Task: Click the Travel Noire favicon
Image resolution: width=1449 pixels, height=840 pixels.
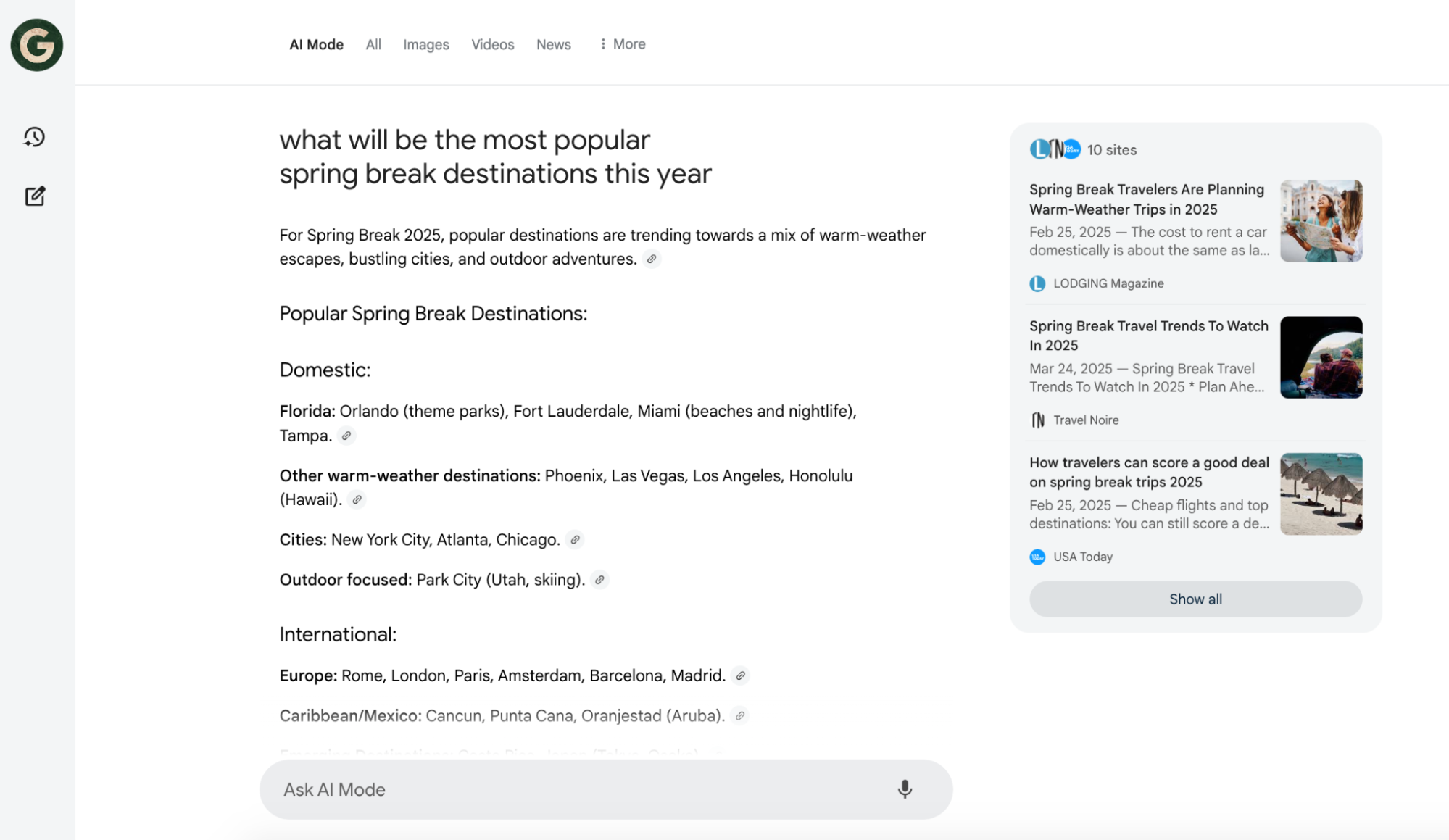Action: 1037,420
